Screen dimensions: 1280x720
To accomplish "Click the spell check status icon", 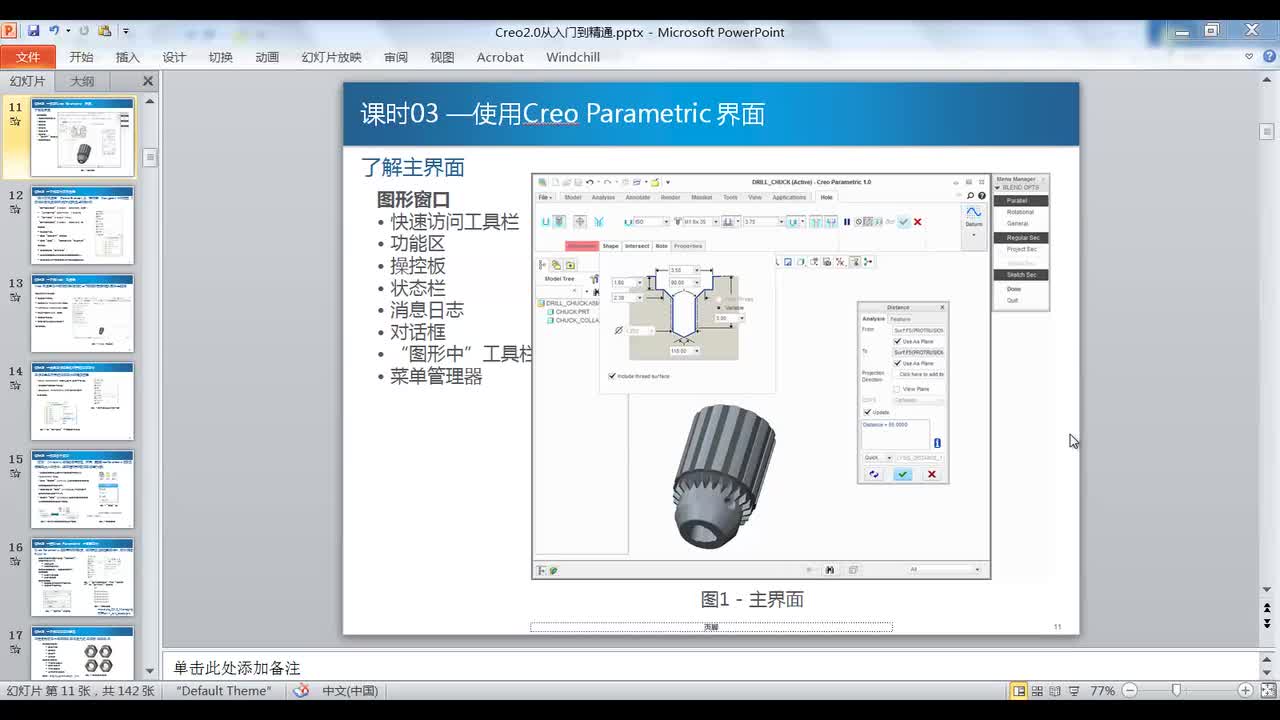I will point(301,691).
